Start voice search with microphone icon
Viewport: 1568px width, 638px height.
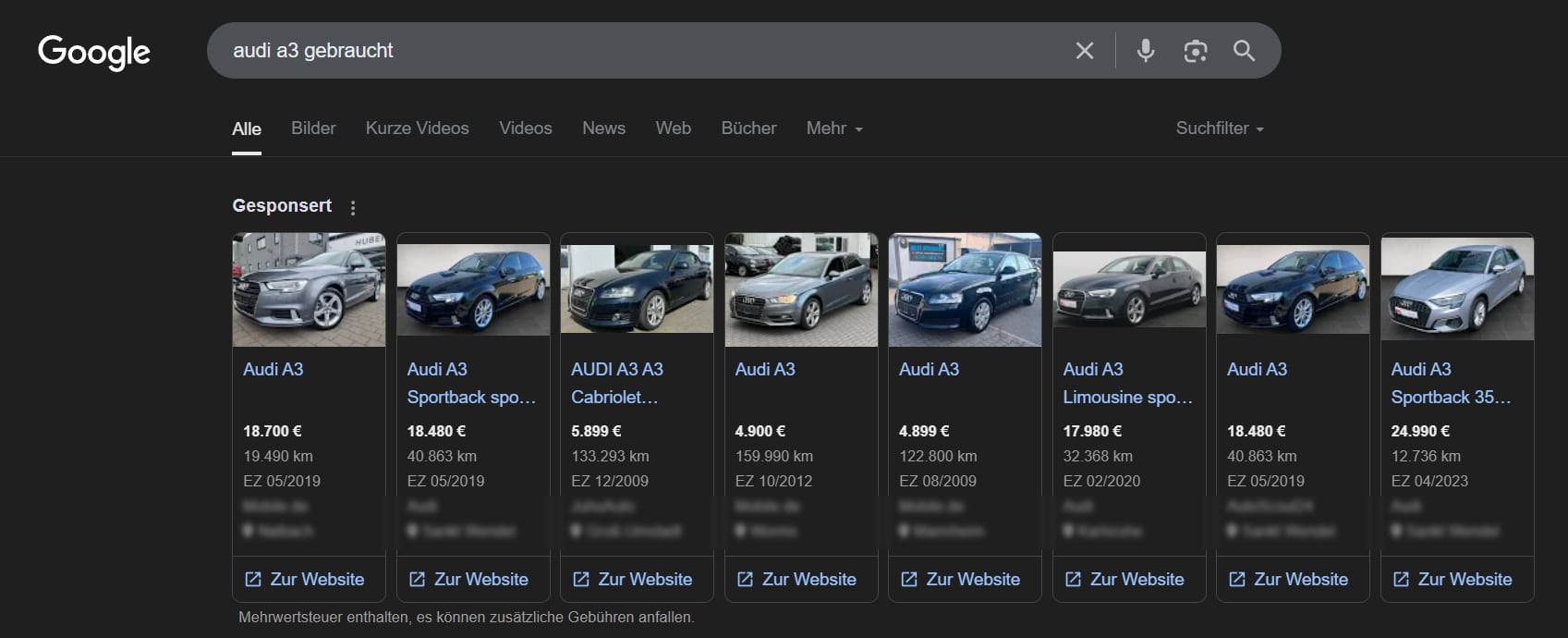1146,51
